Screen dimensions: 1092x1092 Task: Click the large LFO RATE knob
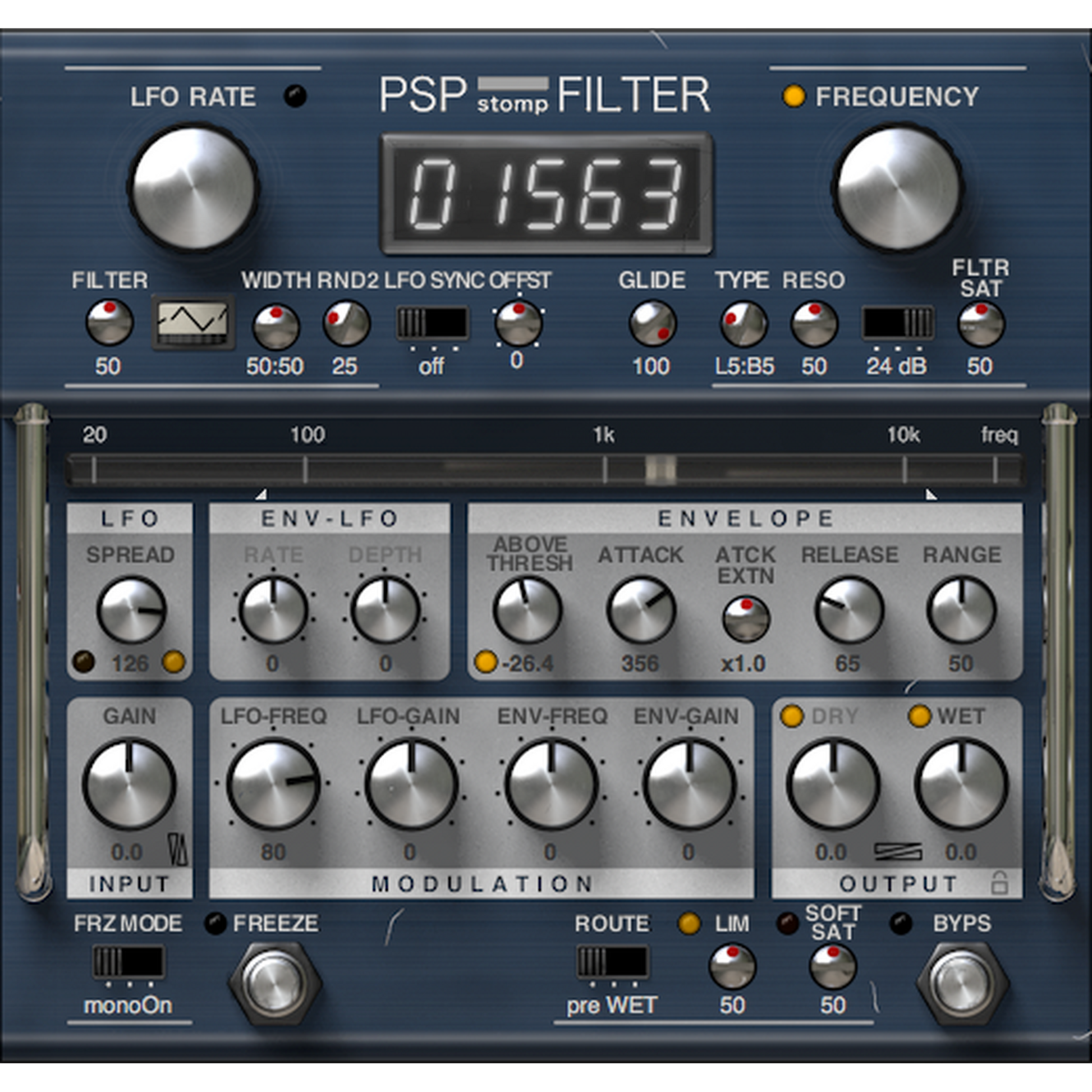[x=194, y=187]
